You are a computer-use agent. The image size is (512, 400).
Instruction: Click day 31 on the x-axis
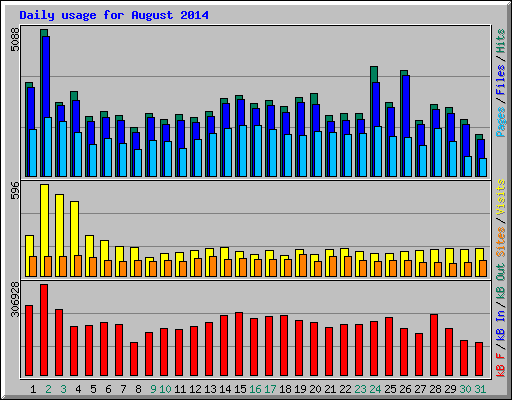tap(480, 389)
